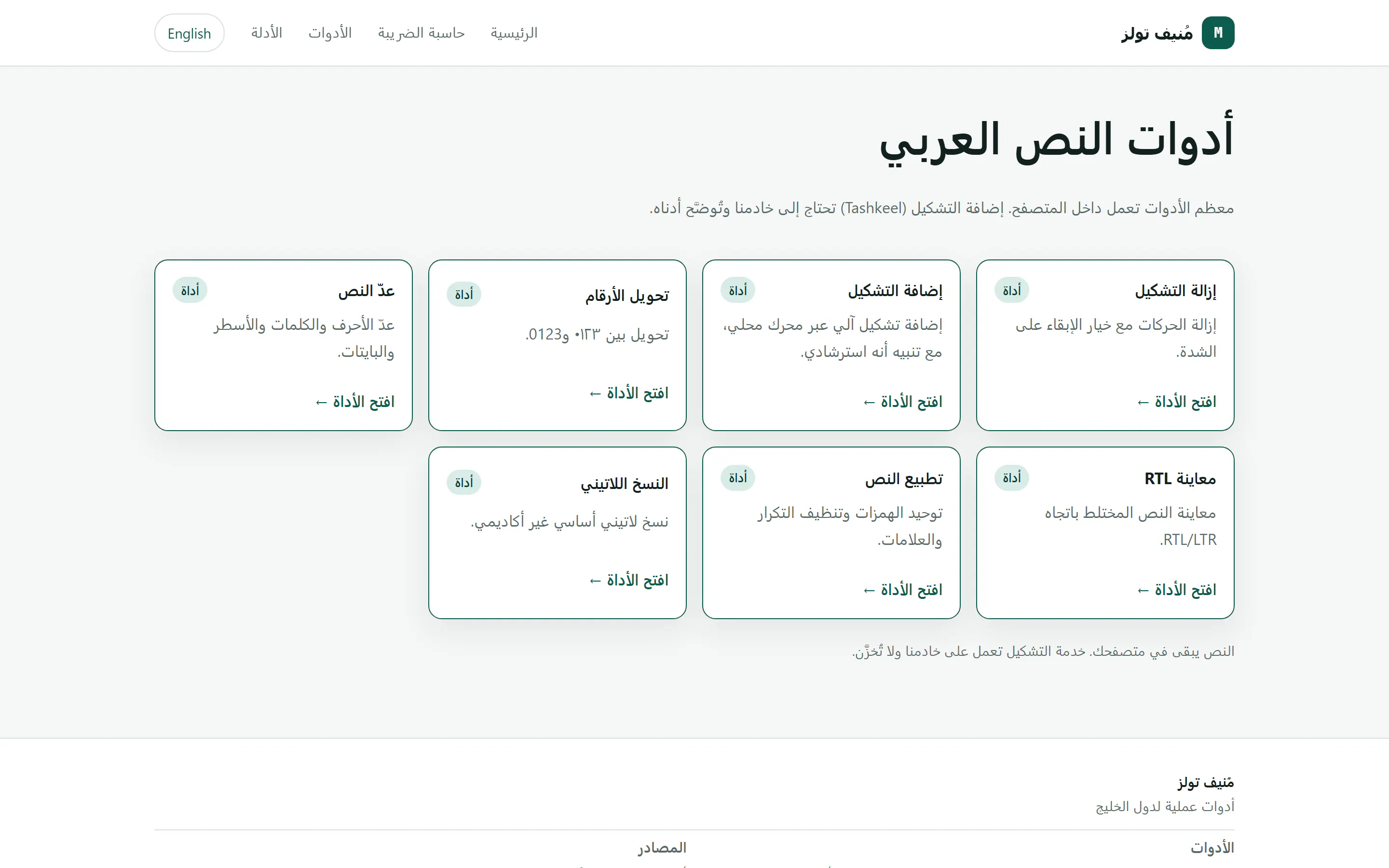Click the النسخ اللاتيني card title
Viewport: 1389px width, 868px height.
coord(625,483)
